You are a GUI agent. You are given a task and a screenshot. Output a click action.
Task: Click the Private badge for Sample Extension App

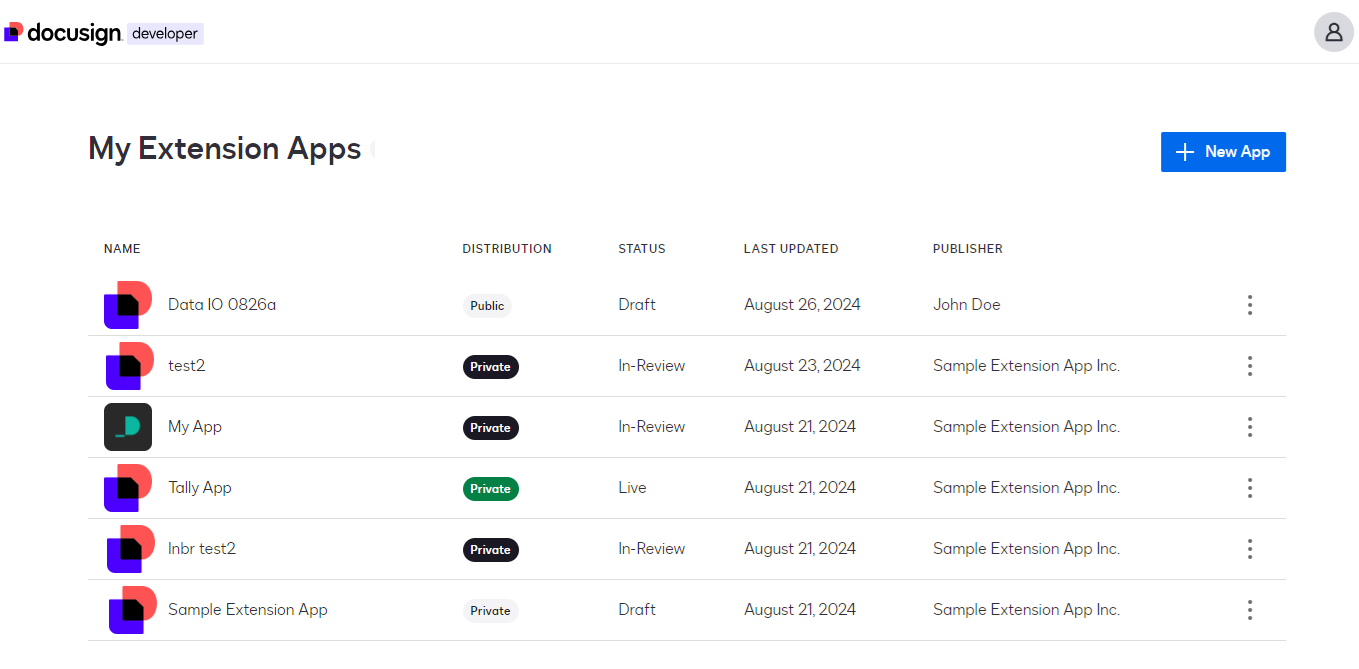tap(491, 611)
